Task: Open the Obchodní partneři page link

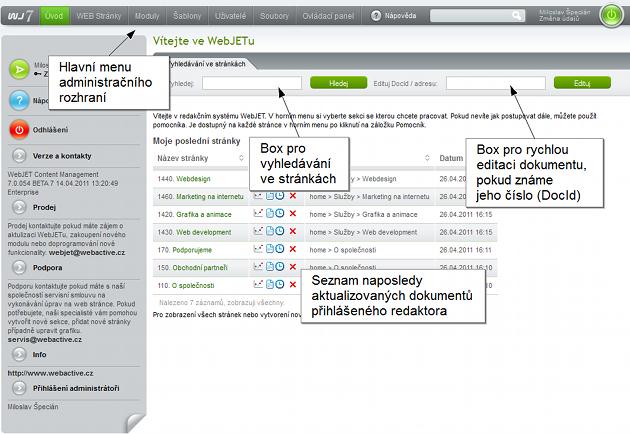Action: [x=200, y=268]
